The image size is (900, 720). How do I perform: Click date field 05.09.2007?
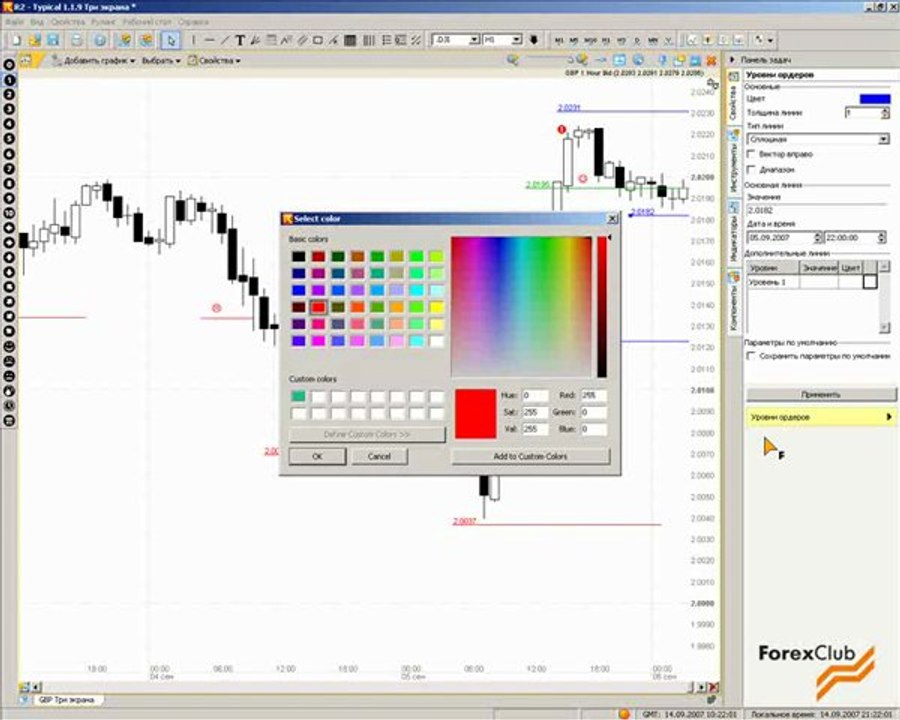tap(784, 237)
